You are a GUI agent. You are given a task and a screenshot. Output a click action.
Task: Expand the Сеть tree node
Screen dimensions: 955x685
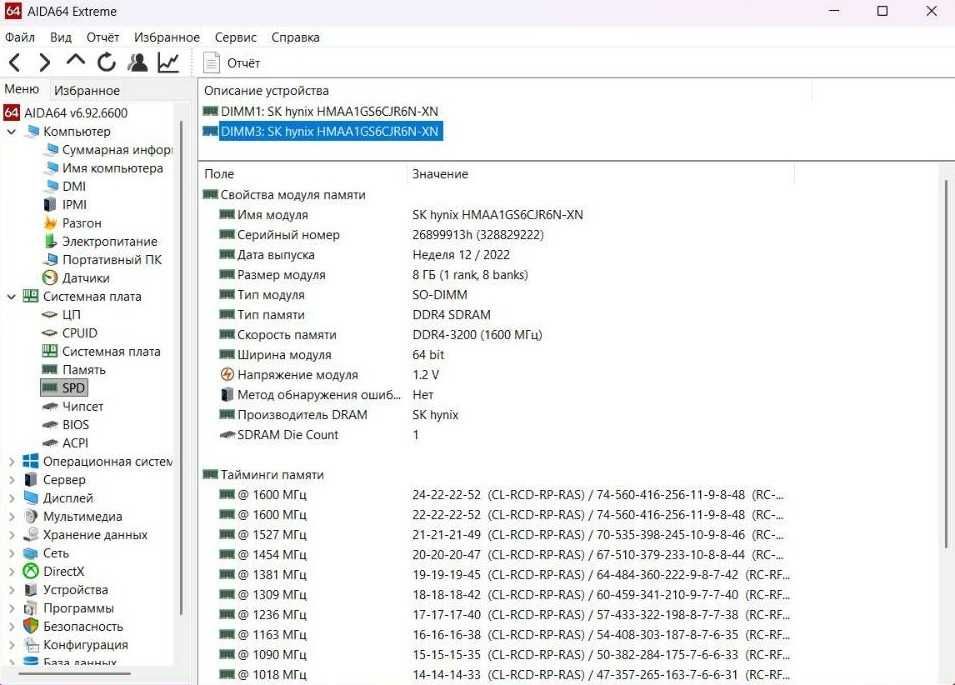tap(11, 553)
